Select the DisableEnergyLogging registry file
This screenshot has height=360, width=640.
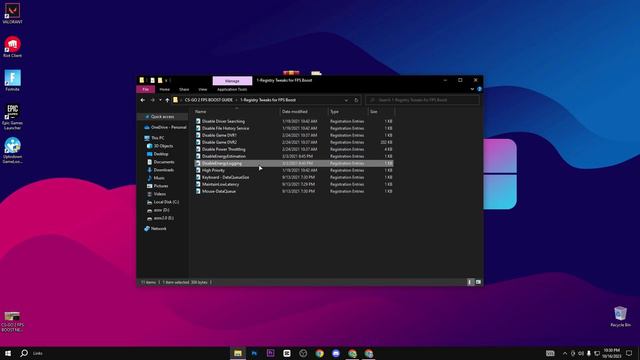click(x=294, y=163)
